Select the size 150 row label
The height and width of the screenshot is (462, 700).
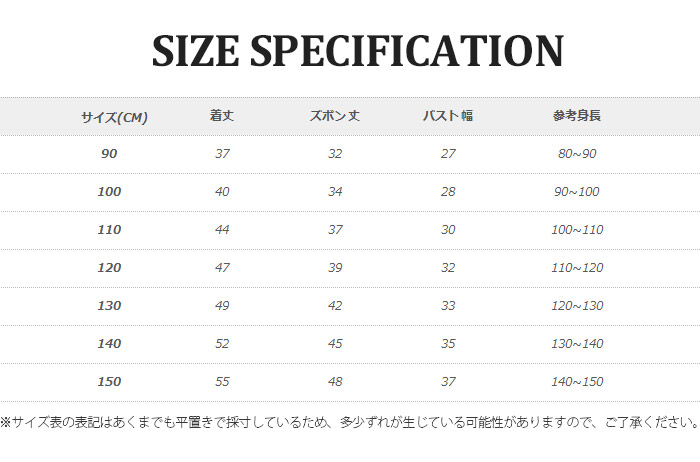click(x=109, y=382)
